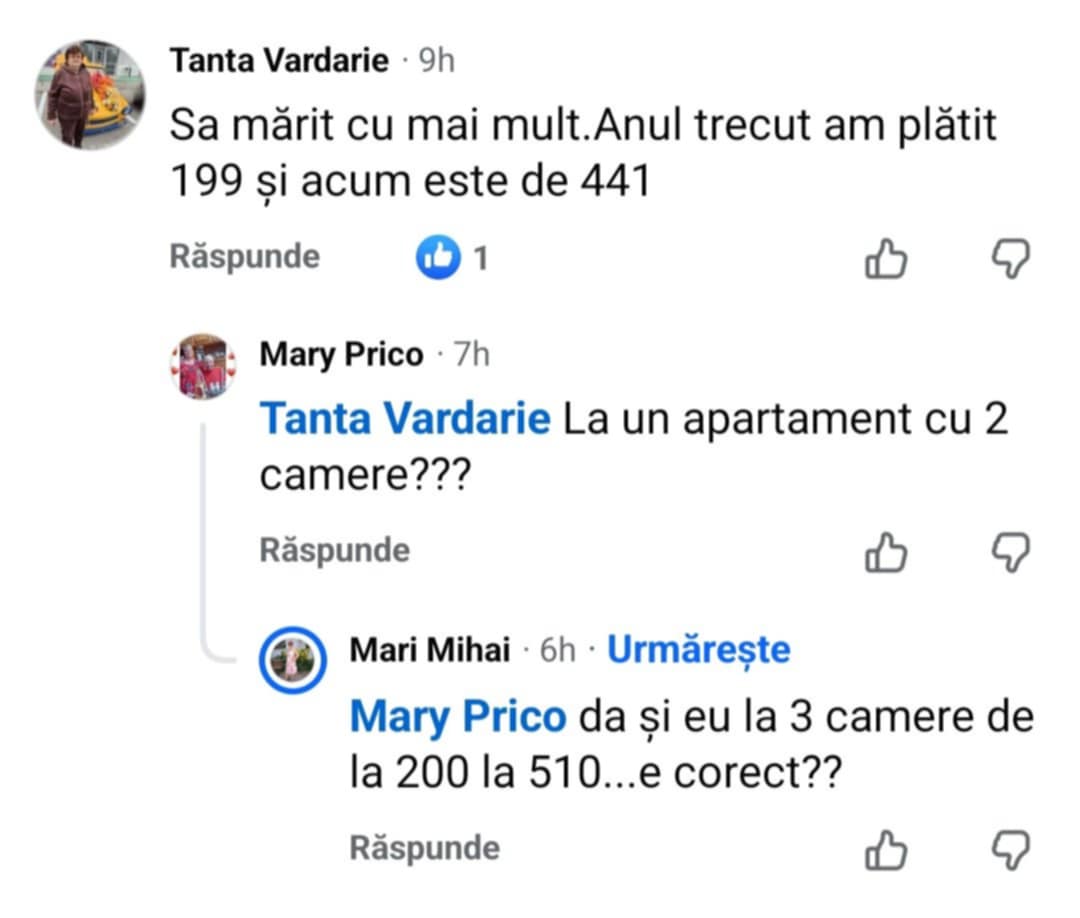The image size is (1080, 918).
Task: Open Mary Prico author name
Action: point(341,355)
